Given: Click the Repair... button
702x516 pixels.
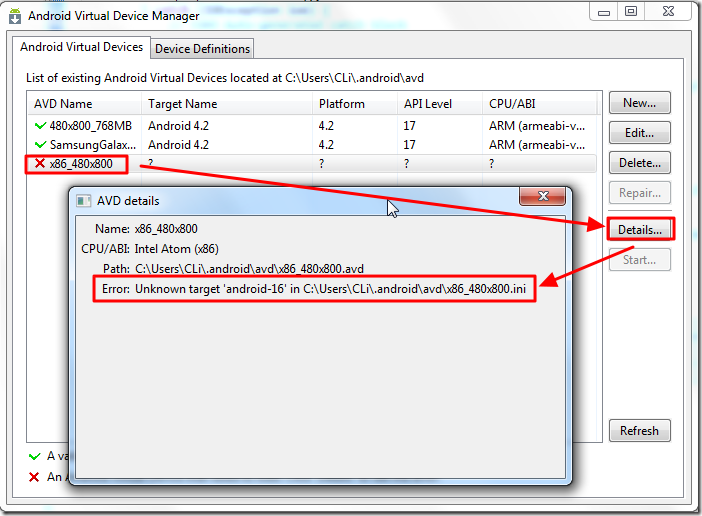Looking at the screenshot, I should 639,193.
